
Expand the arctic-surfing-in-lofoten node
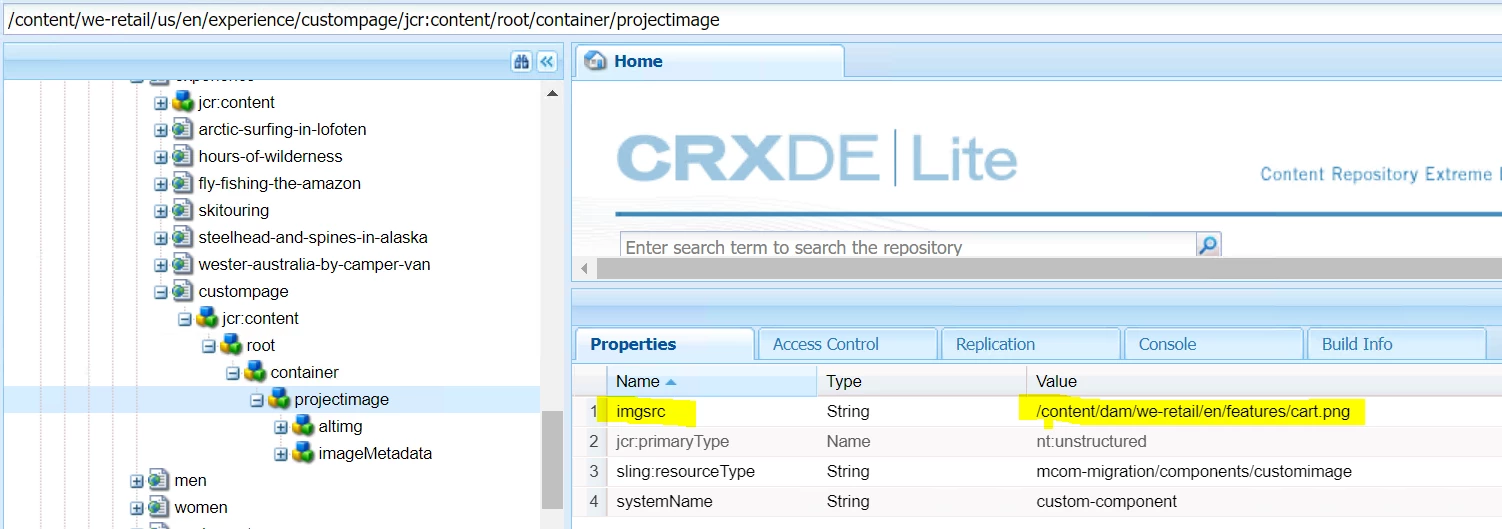click(161, 130)
